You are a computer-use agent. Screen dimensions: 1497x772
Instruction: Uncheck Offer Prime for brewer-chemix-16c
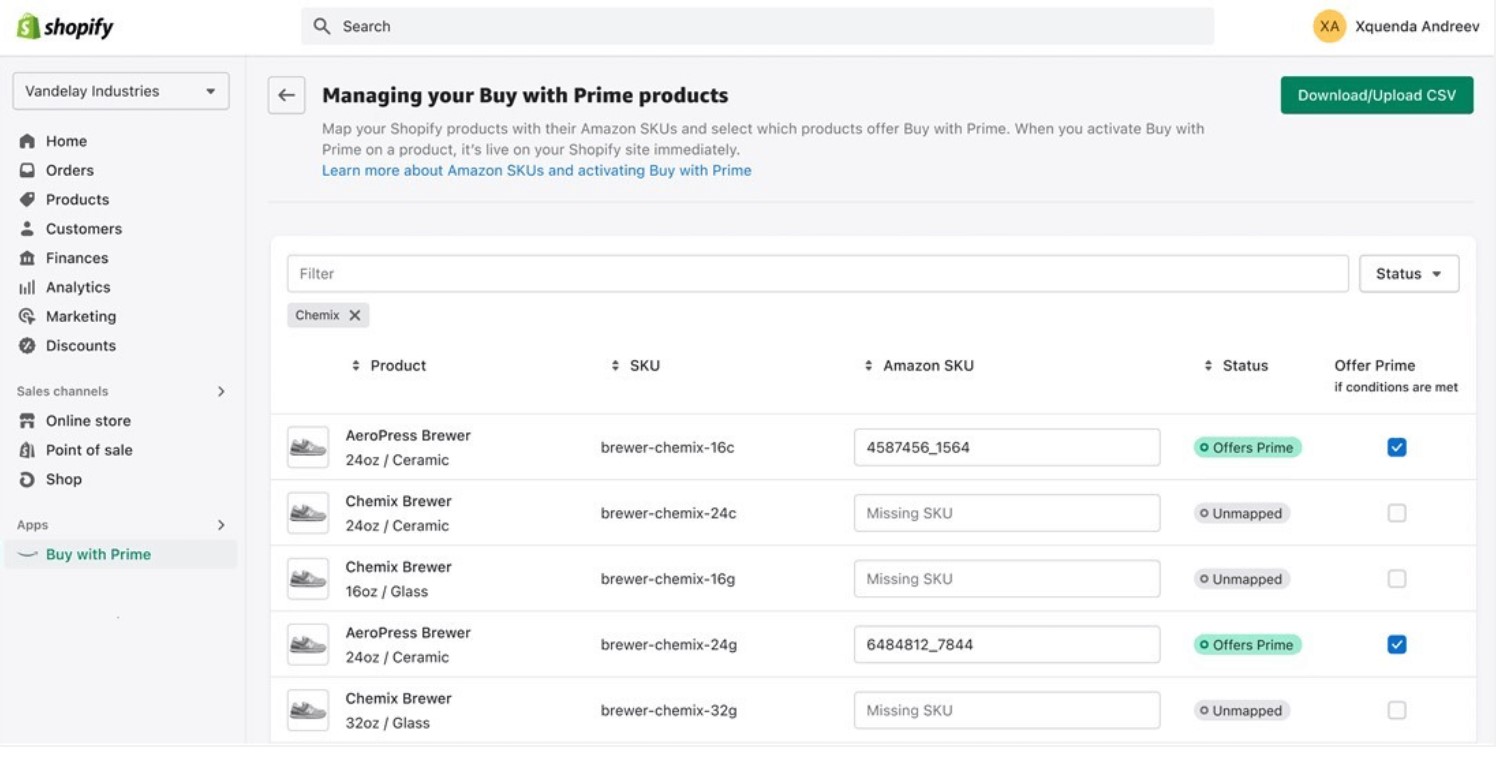click(x=1396, y=448)
